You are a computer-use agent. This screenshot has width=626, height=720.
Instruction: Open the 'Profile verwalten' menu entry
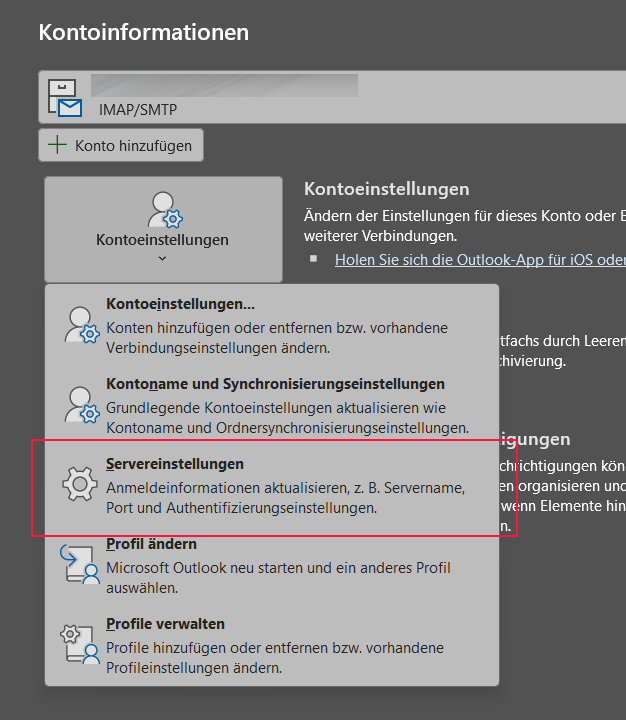tap(165, 624)
